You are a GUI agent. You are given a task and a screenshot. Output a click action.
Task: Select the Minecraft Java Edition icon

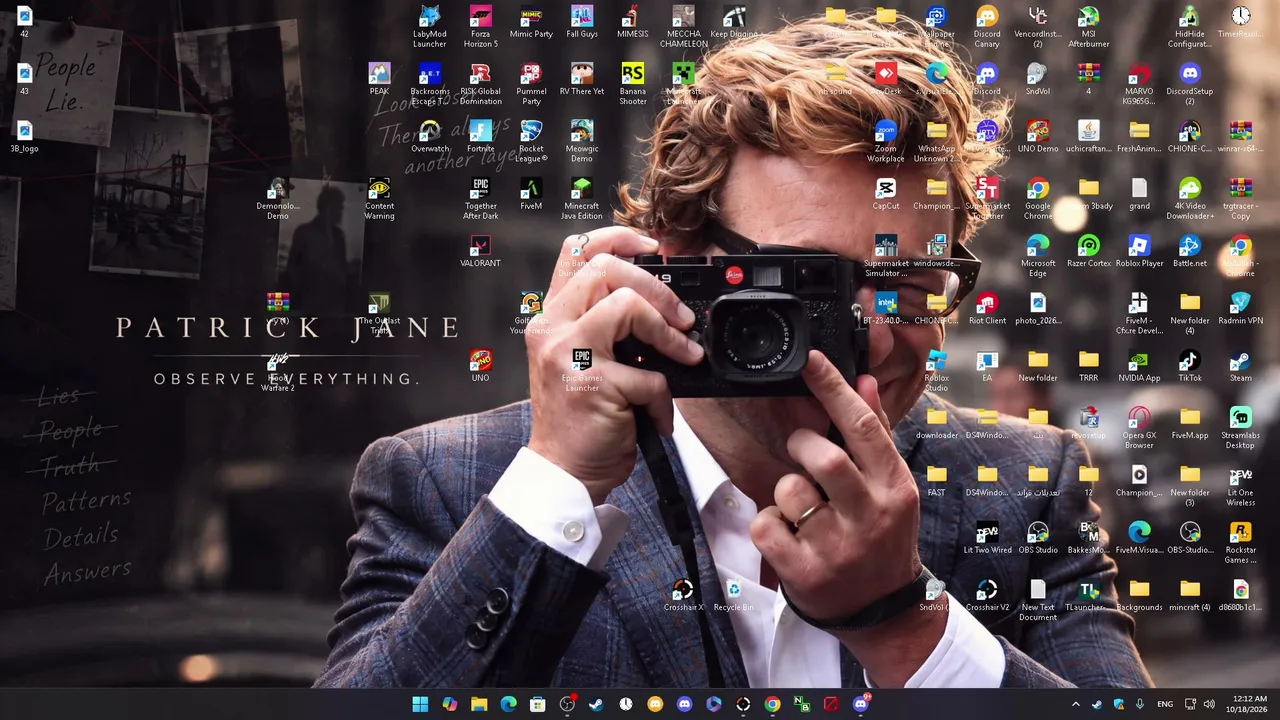pyautogui.click(x=582, y=199)
